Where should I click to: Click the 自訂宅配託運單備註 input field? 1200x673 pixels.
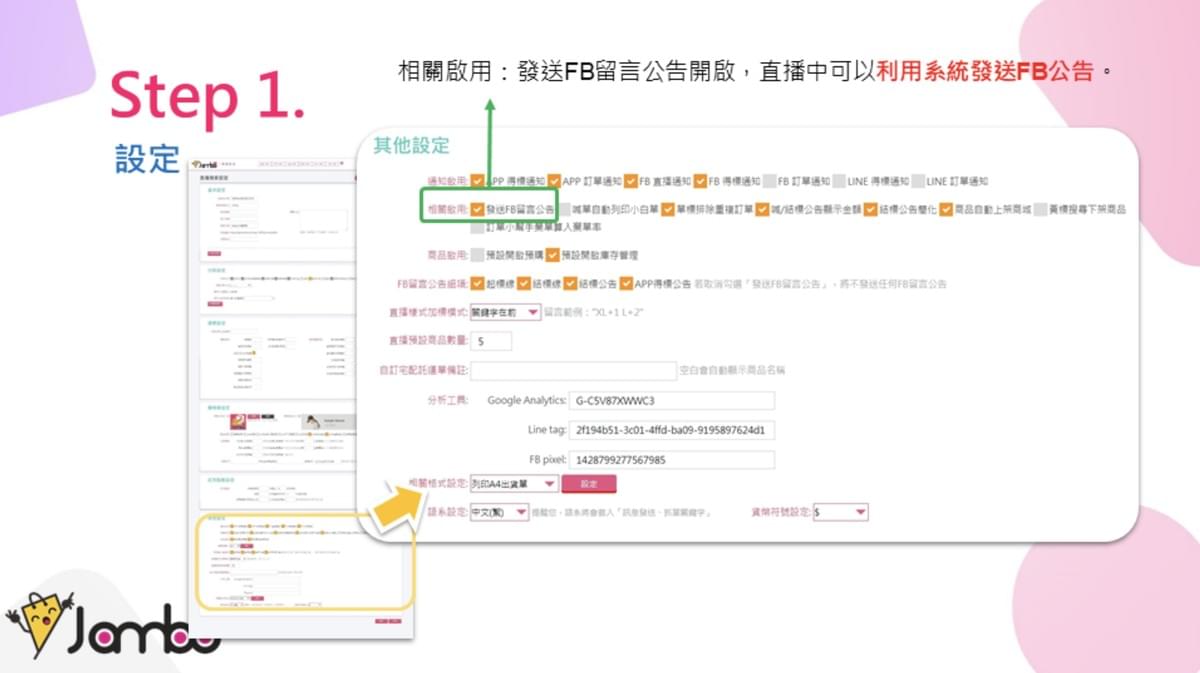(x=573, y=370)
